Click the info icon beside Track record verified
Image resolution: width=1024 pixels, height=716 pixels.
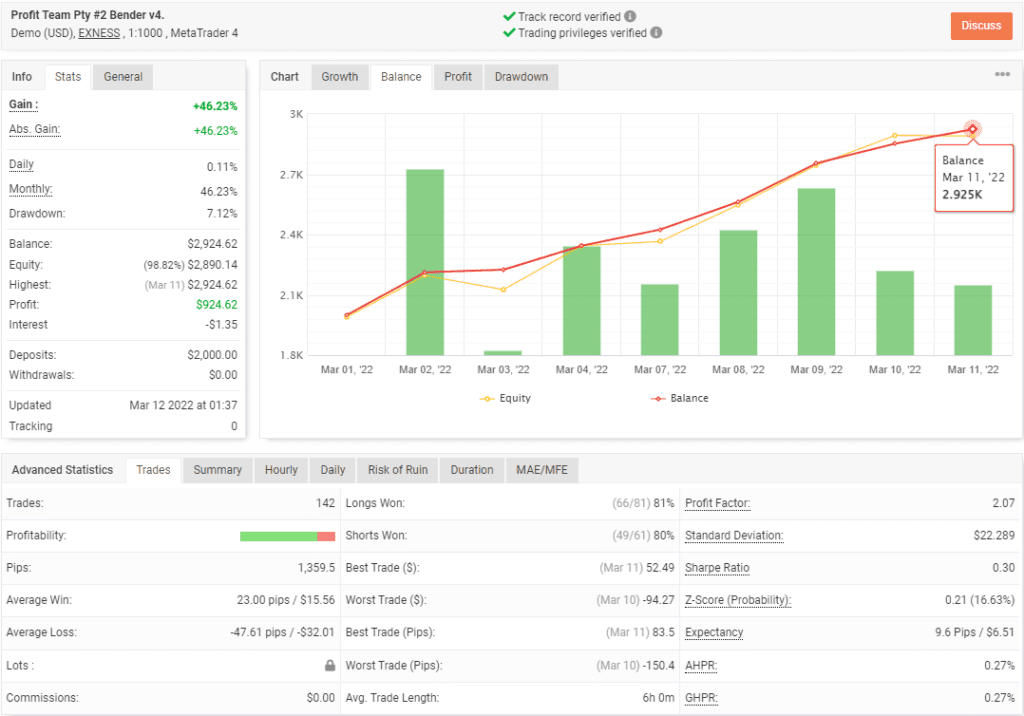point(631,15)
